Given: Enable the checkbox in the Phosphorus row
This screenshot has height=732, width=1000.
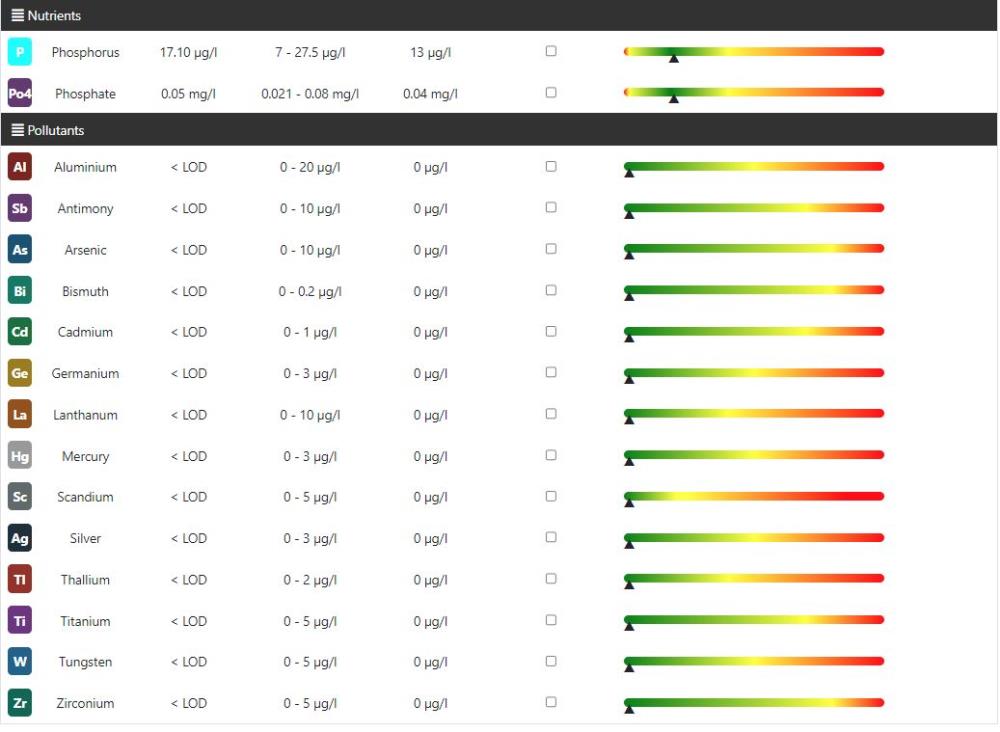Looking at the screenshot, I should pos(551,51).
